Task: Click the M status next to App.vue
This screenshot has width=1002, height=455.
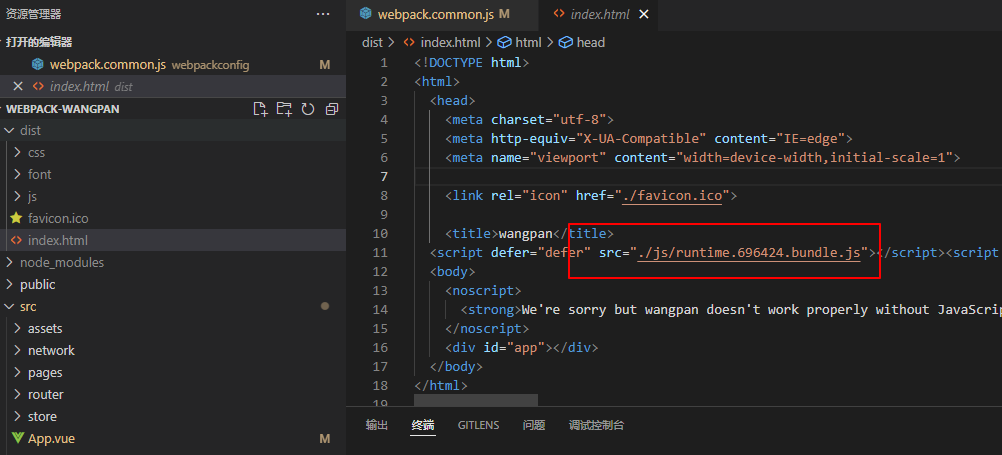Action: 325,439
